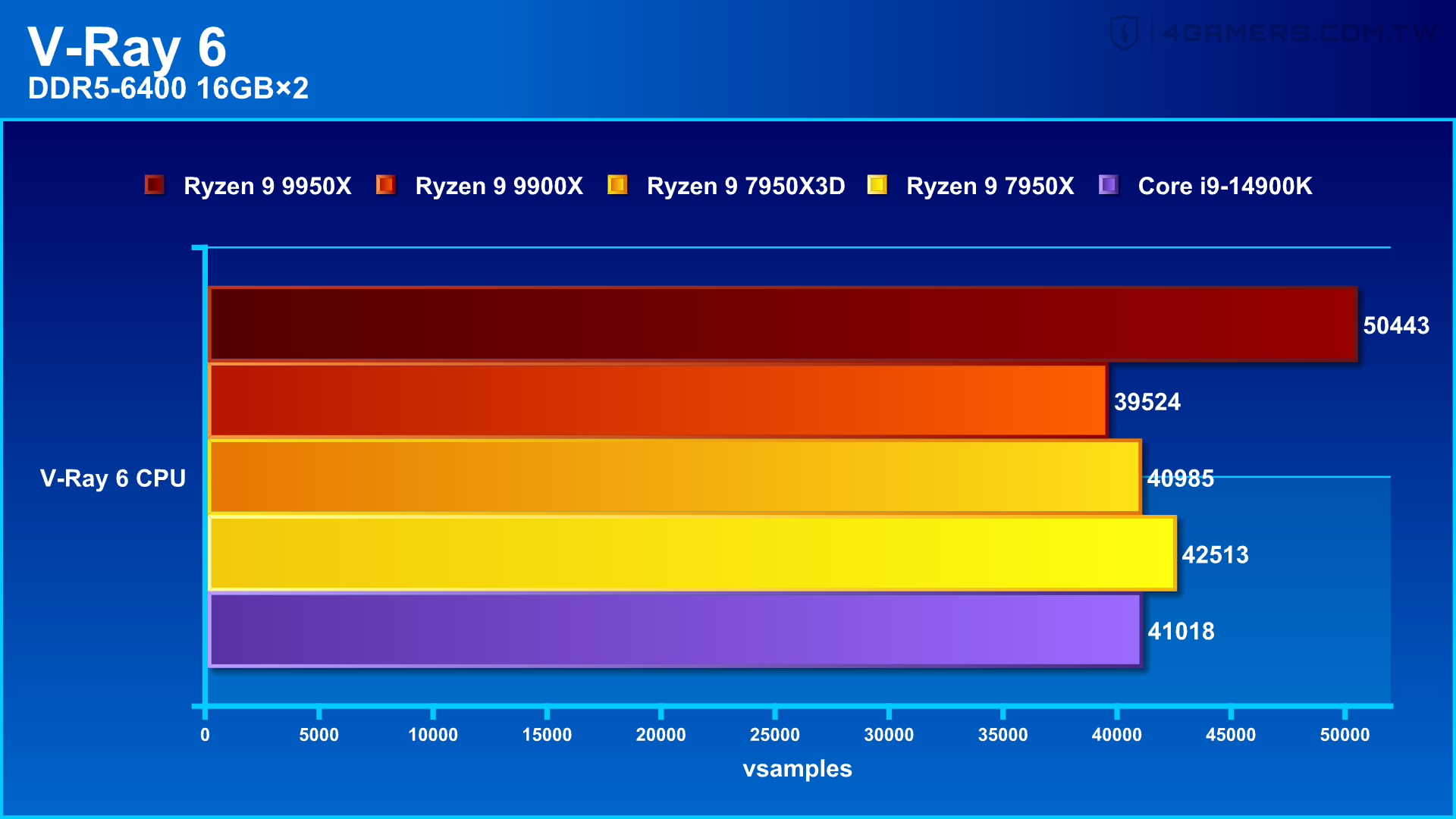Click the dark red bar scoring 50443
Screen dimensions: 1456x819
tap(783, 324)
